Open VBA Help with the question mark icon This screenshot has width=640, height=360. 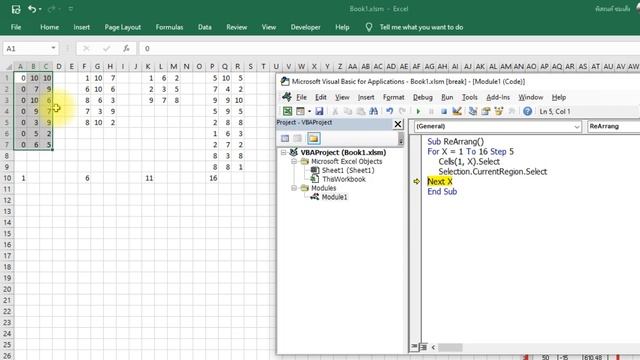tap(527, 111)
